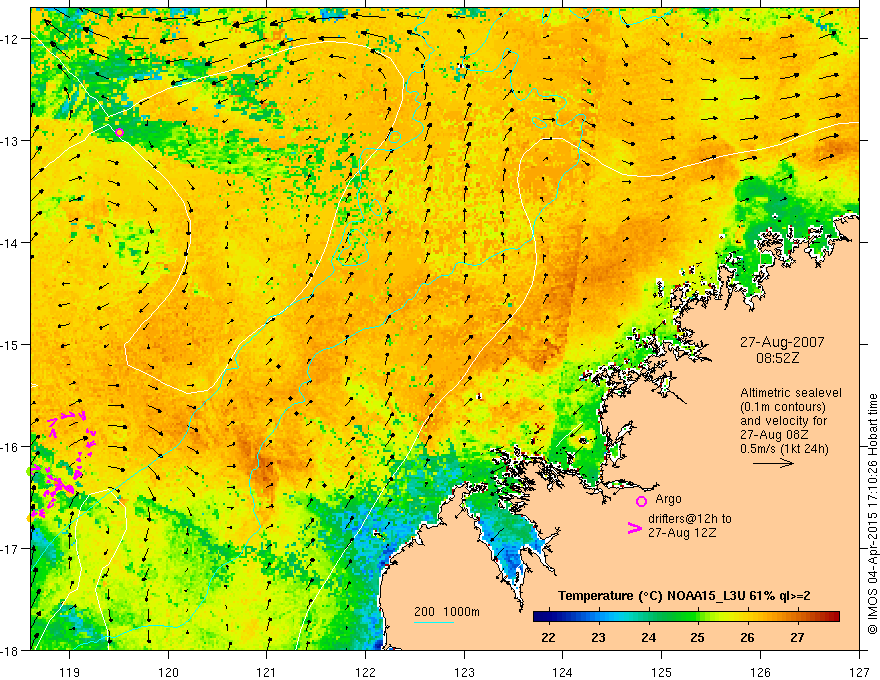
Task: Click the "27-Aug 12Z" legend text
Action: (682, 533)
